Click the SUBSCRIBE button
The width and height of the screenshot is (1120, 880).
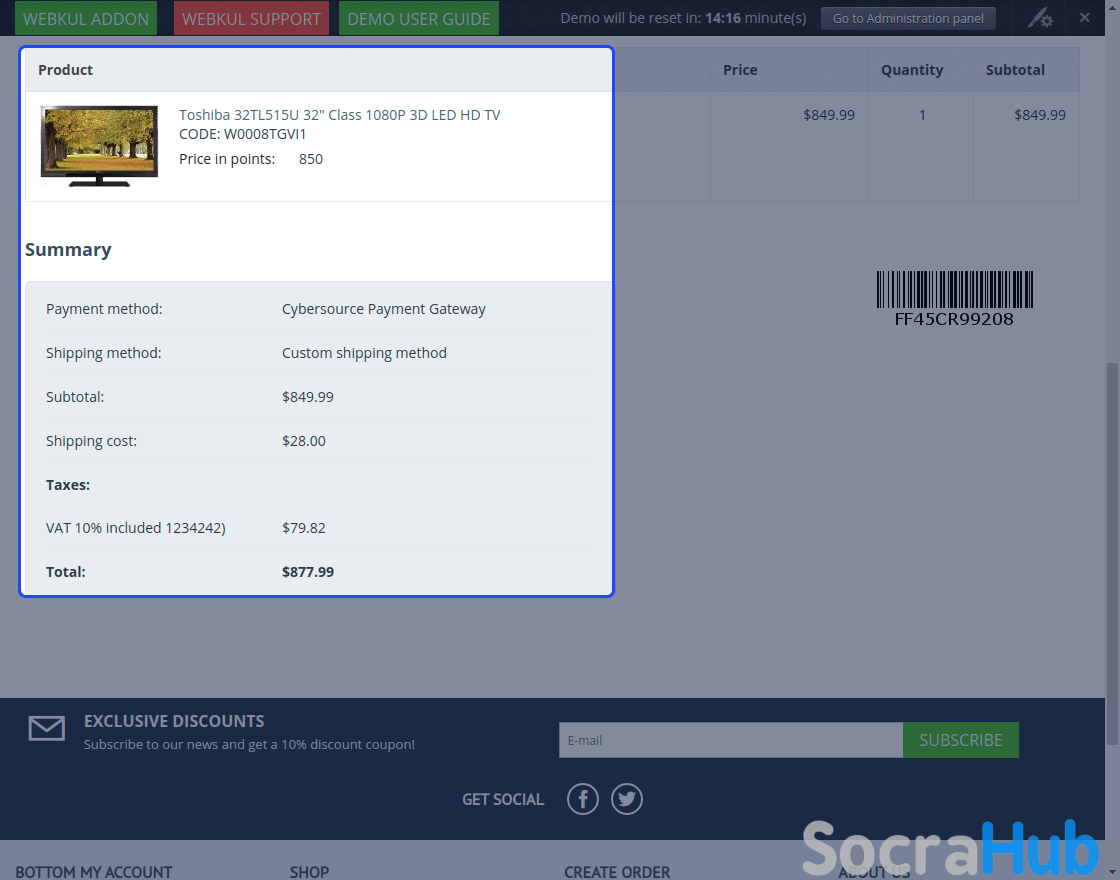pyautogui.click(x=961, y=740)
